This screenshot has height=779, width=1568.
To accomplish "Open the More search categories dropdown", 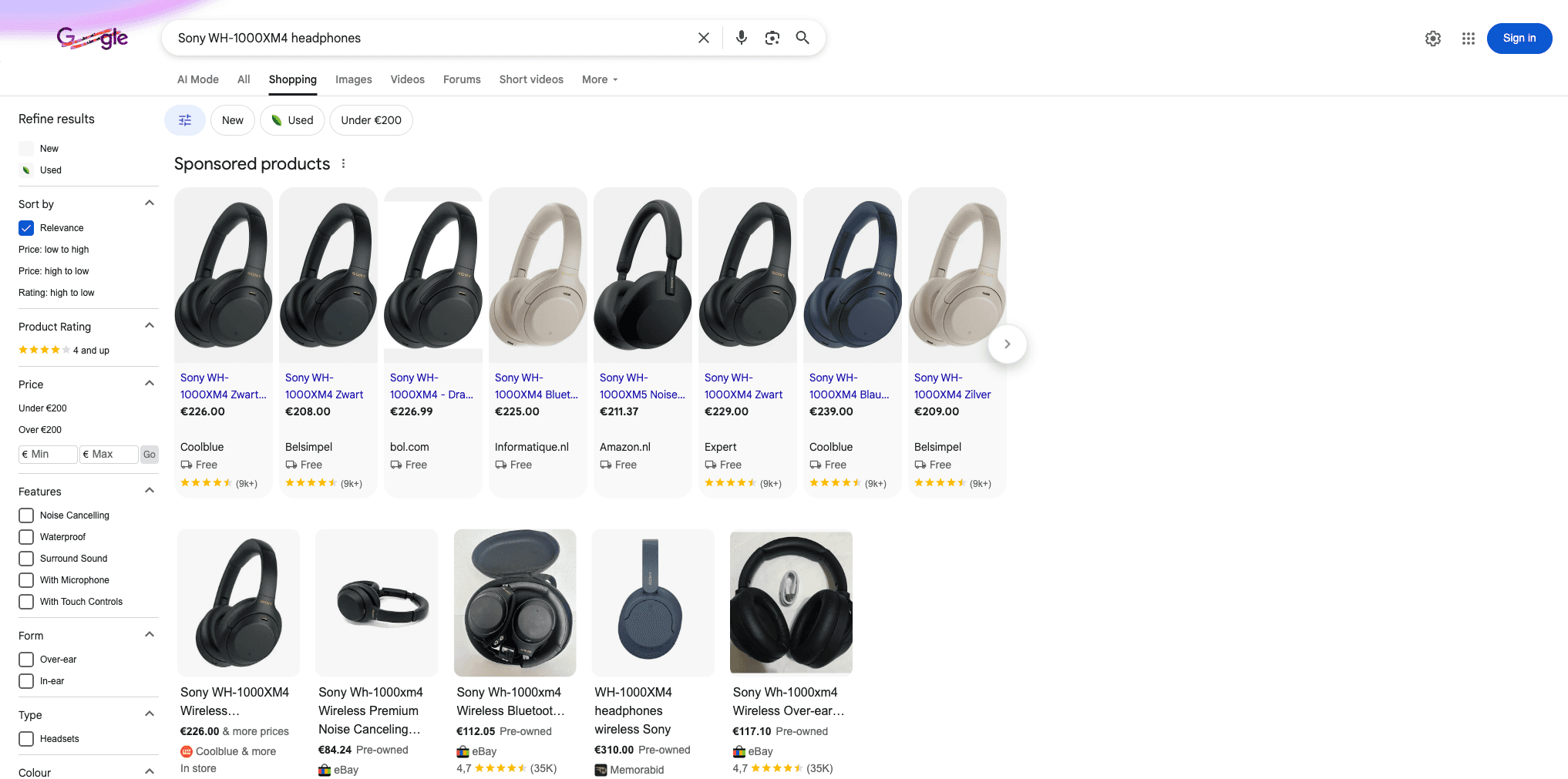I will point(599,79).
